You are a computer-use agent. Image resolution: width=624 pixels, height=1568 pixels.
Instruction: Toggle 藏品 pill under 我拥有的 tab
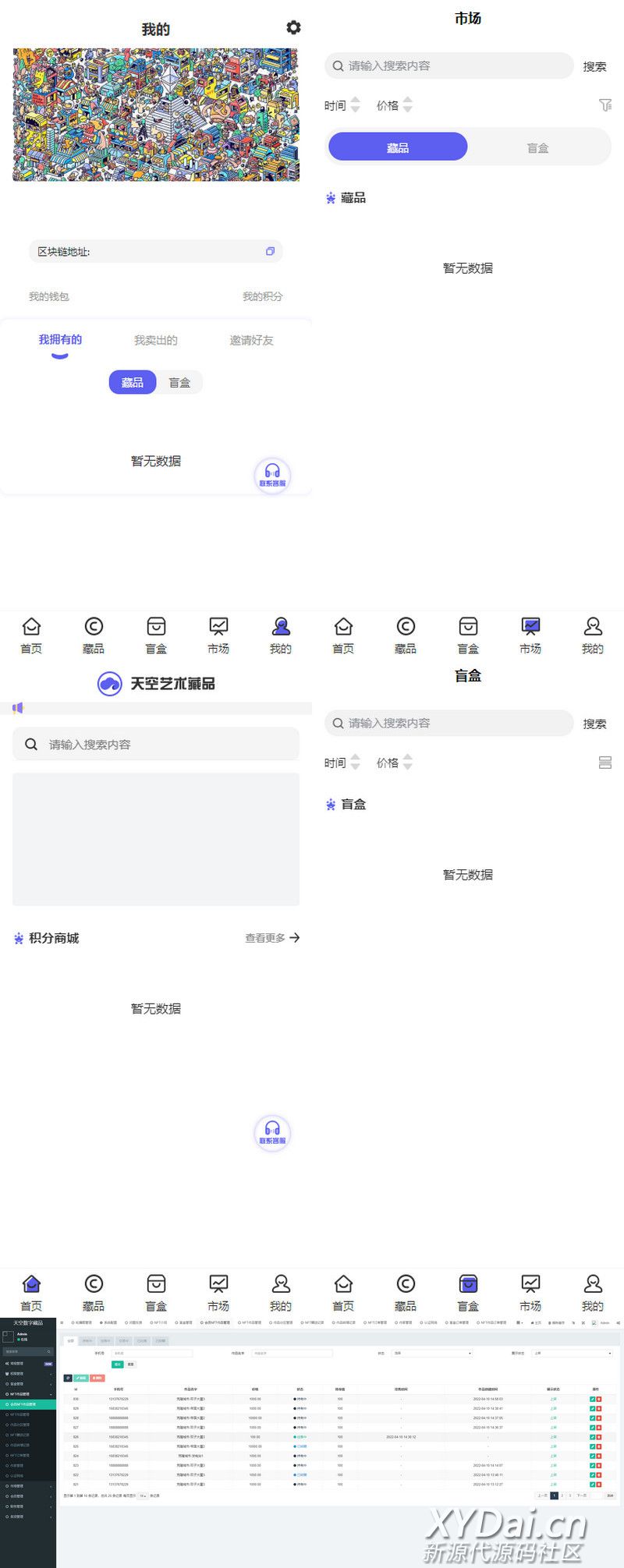point(133,382)
